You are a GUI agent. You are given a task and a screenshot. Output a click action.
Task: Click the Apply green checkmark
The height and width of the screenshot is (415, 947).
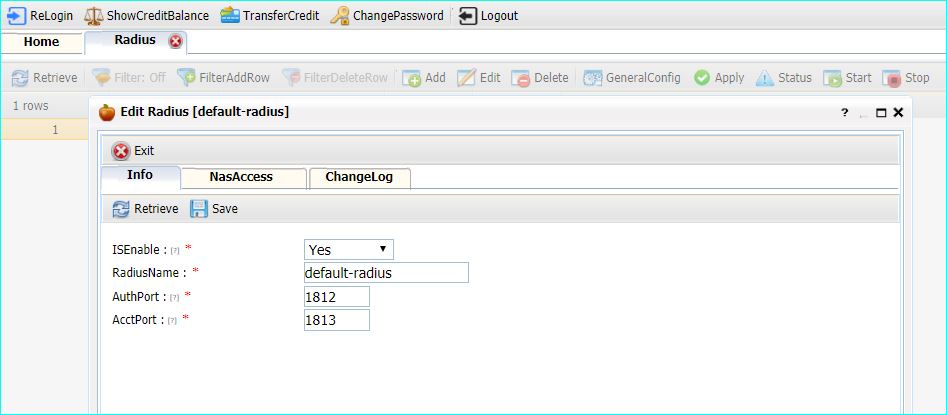702,78
